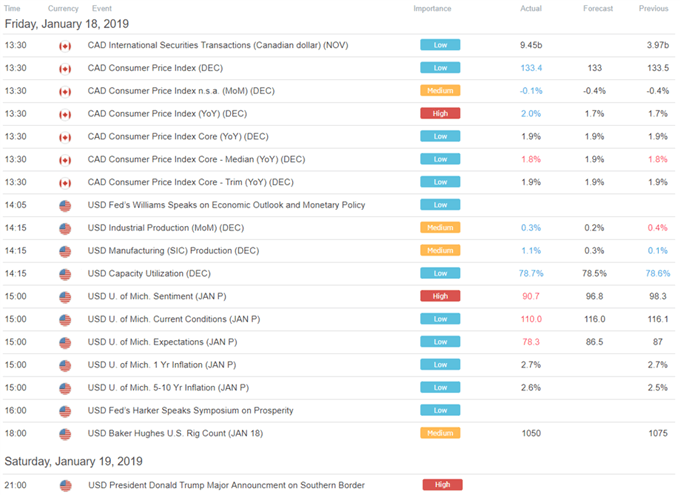The height and width of the screenshot is (495, 680).
Task: Click US flag in Industrial Production (MoM) row
Action: (x=66, y=228)
